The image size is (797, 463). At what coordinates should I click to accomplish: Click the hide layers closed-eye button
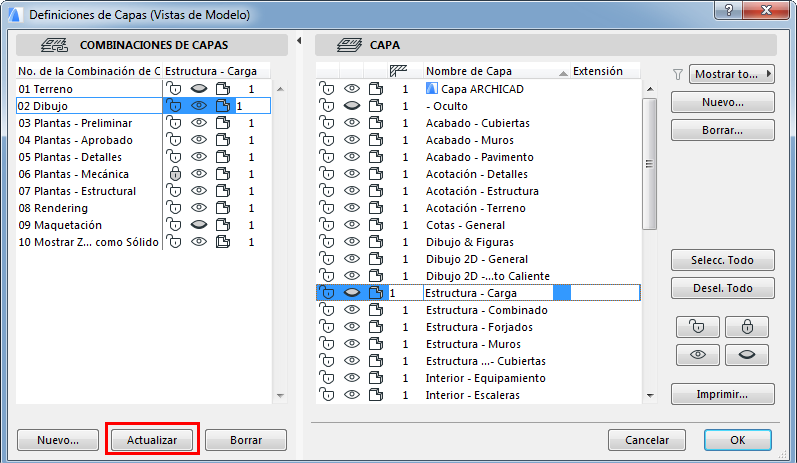tap(748, 355)
